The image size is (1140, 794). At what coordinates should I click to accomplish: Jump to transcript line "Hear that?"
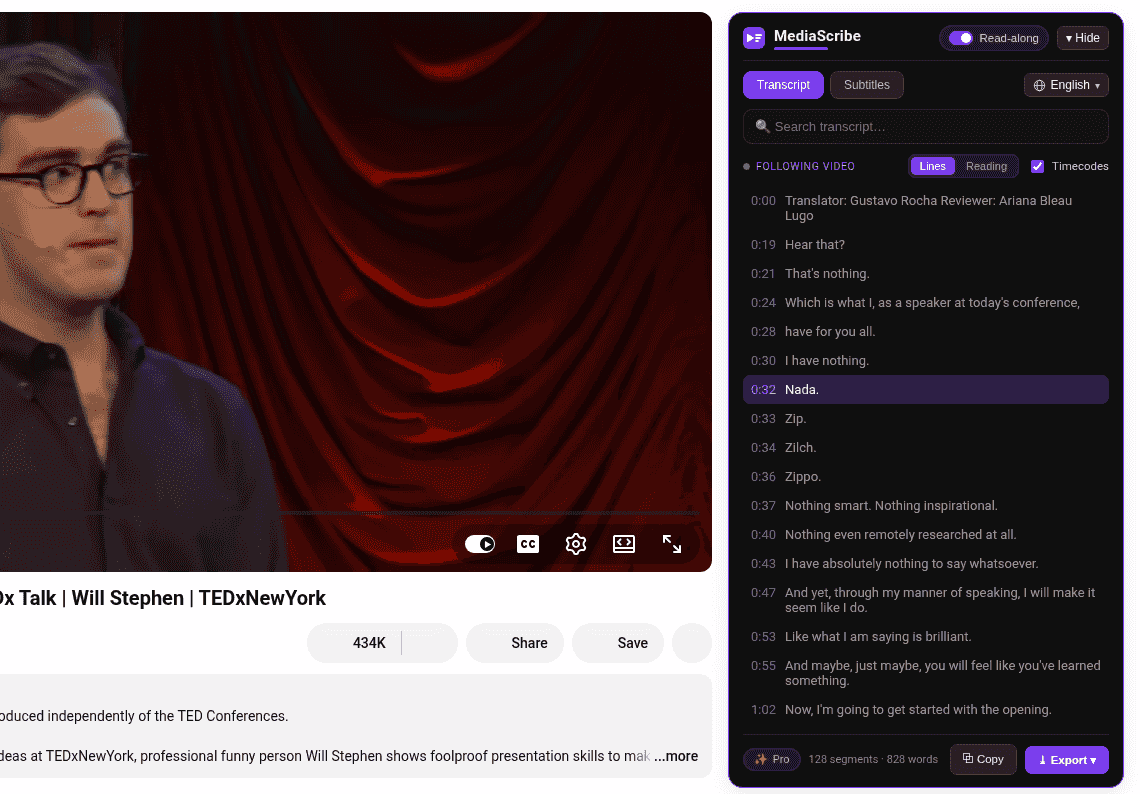(x=926, y=244)
